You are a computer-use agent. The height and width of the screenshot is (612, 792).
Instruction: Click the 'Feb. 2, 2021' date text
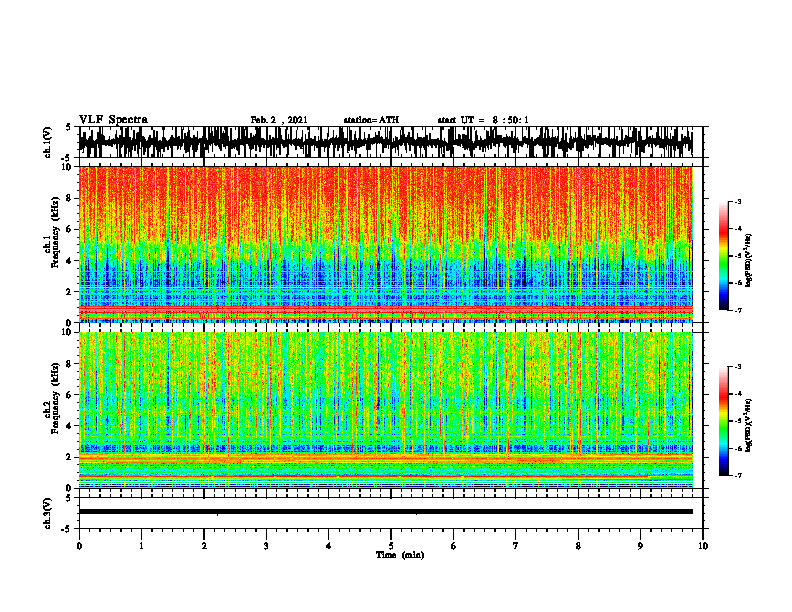point(279,120)
